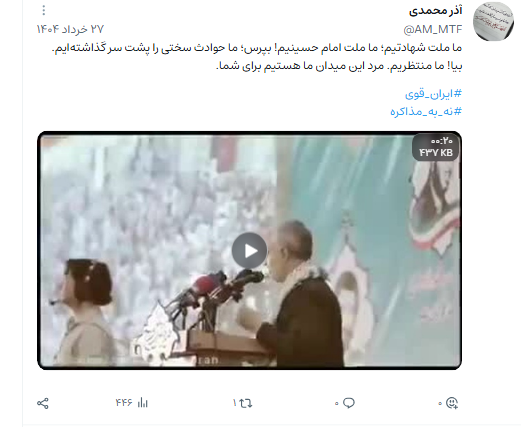Open the profile avatar of آذر محمدی
The width and height of the screenshot is (521, 427).
[493, 21]
